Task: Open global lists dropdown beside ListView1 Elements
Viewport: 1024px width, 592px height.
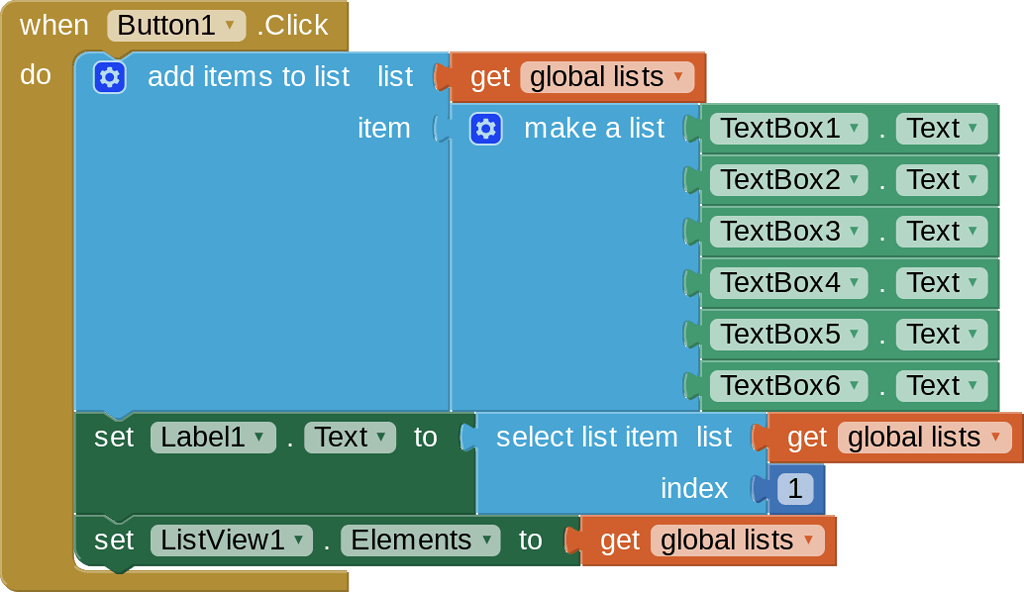Action: click(737, 541)
